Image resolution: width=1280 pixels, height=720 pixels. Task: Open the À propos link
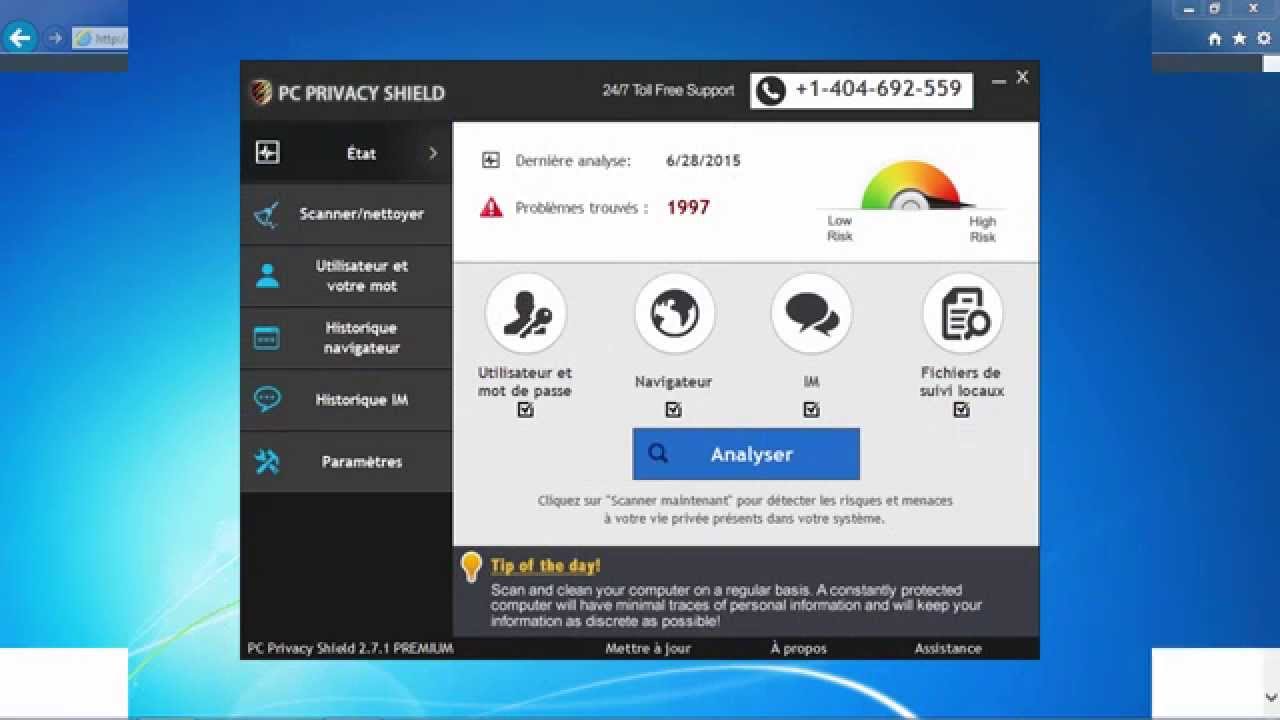pos(799,648)
